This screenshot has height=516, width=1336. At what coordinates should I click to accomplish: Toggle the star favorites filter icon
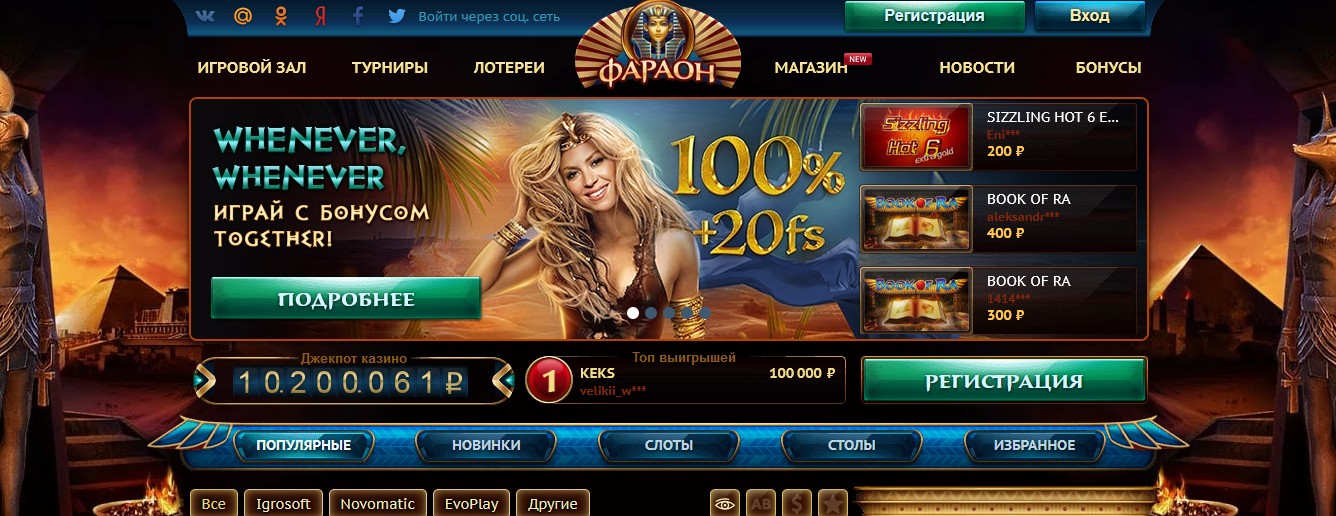click(x=833, y=504)
